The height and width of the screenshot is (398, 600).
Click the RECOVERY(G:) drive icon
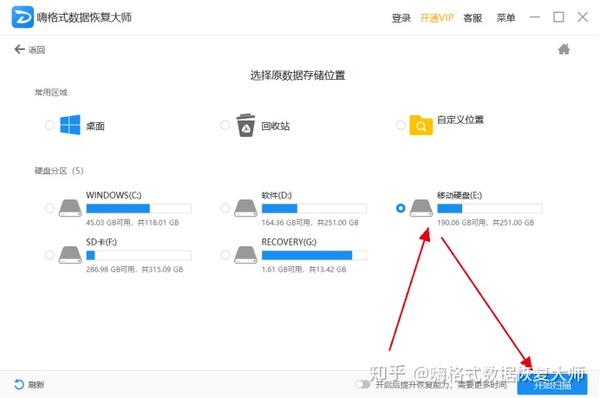pyautogui.click(x=246, y=255)
